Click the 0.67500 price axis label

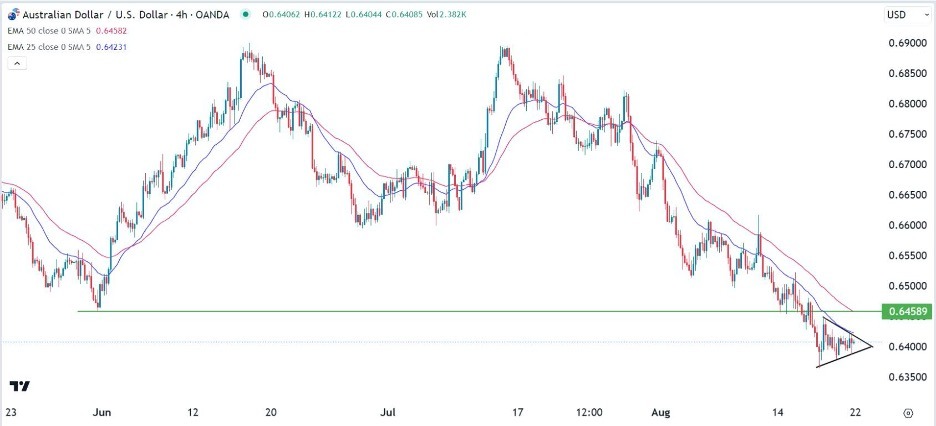[907, 134]
